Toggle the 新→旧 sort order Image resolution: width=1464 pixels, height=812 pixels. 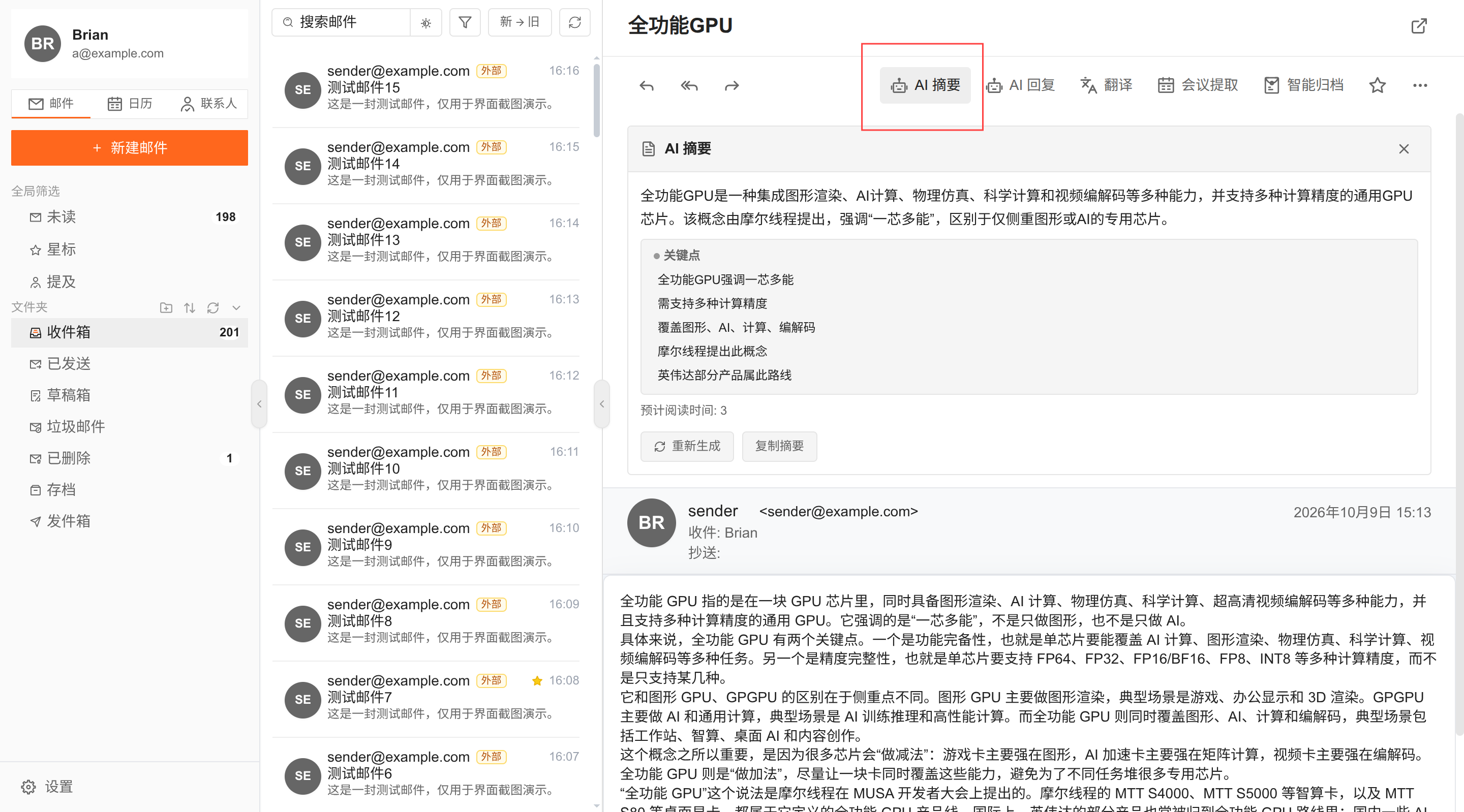point(520,23)
